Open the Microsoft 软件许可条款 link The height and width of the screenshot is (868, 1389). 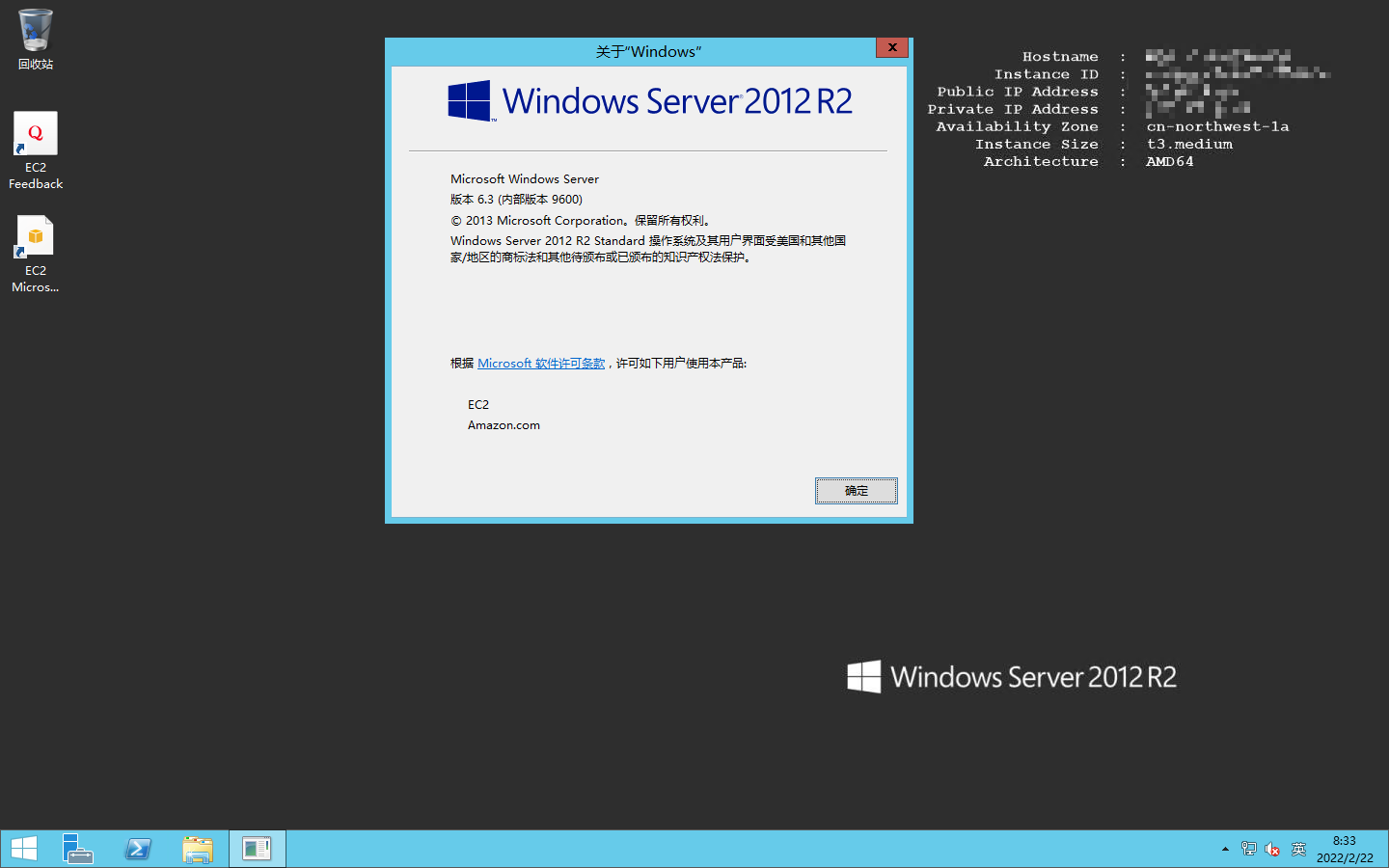541,364
